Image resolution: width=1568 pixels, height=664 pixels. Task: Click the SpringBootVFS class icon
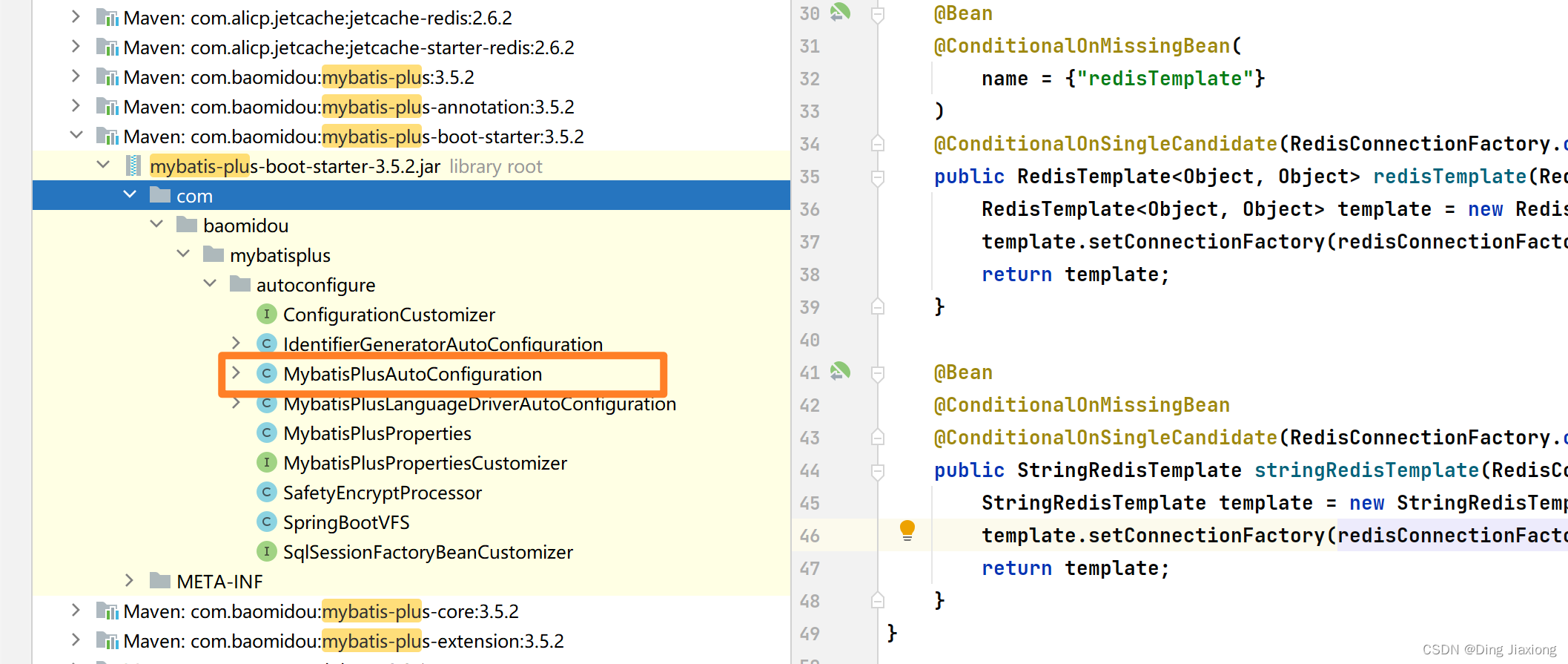267,522
